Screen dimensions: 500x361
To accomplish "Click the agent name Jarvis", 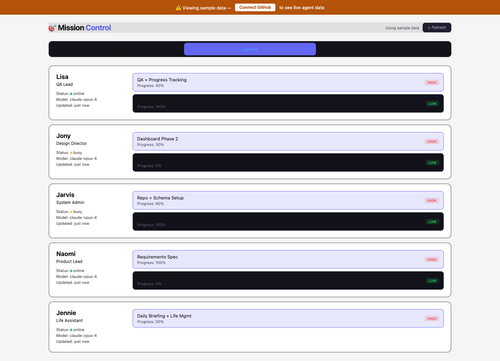I will coord(65,195).
